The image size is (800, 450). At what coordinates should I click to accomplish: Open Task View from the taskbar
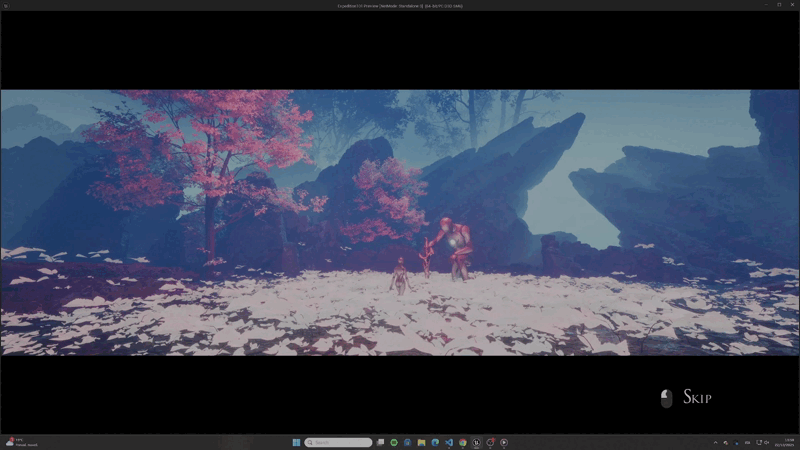pos(380,442)
